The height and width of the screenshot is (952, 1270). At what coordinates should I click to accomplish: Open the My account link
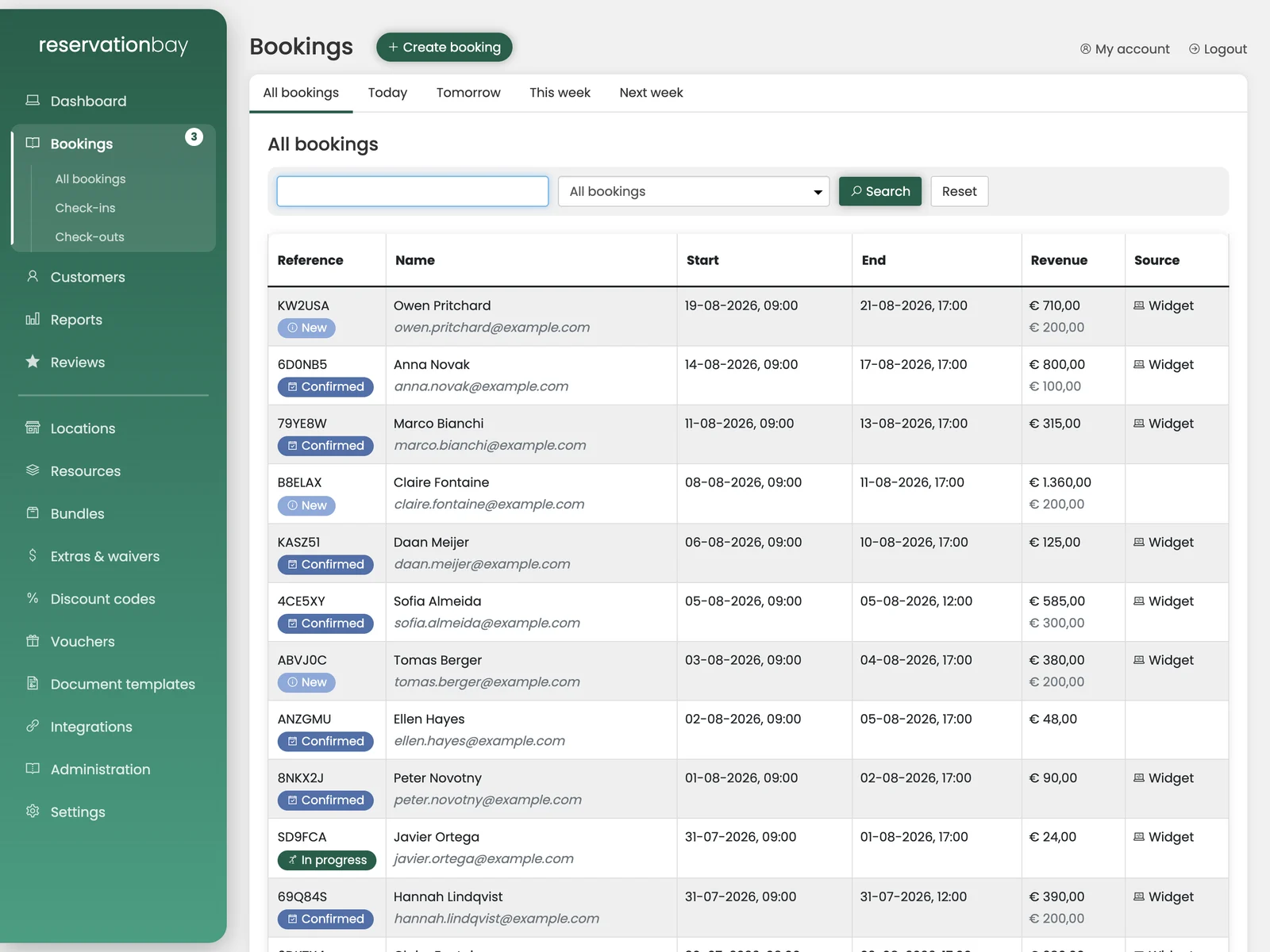pos(1125,49)
